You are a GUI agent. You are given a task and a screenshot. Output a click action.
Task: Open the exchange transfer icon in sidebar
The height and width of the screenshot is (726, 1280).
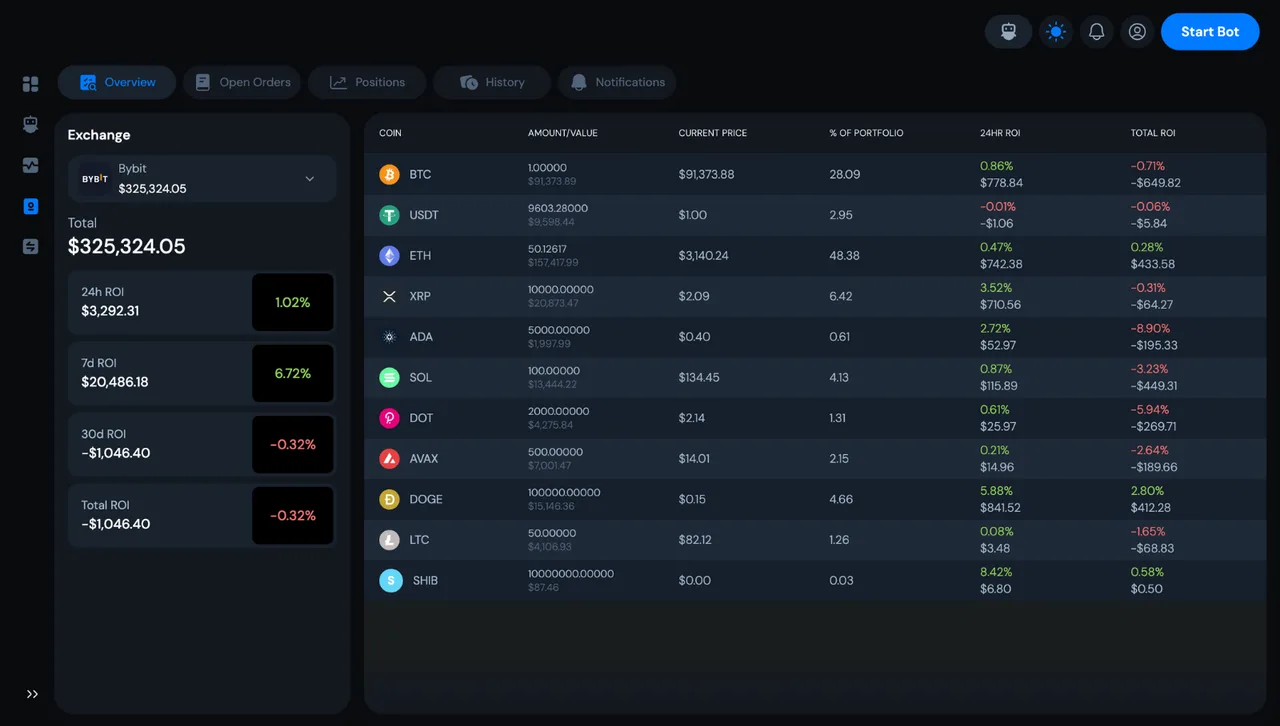(x=30, y=246)
